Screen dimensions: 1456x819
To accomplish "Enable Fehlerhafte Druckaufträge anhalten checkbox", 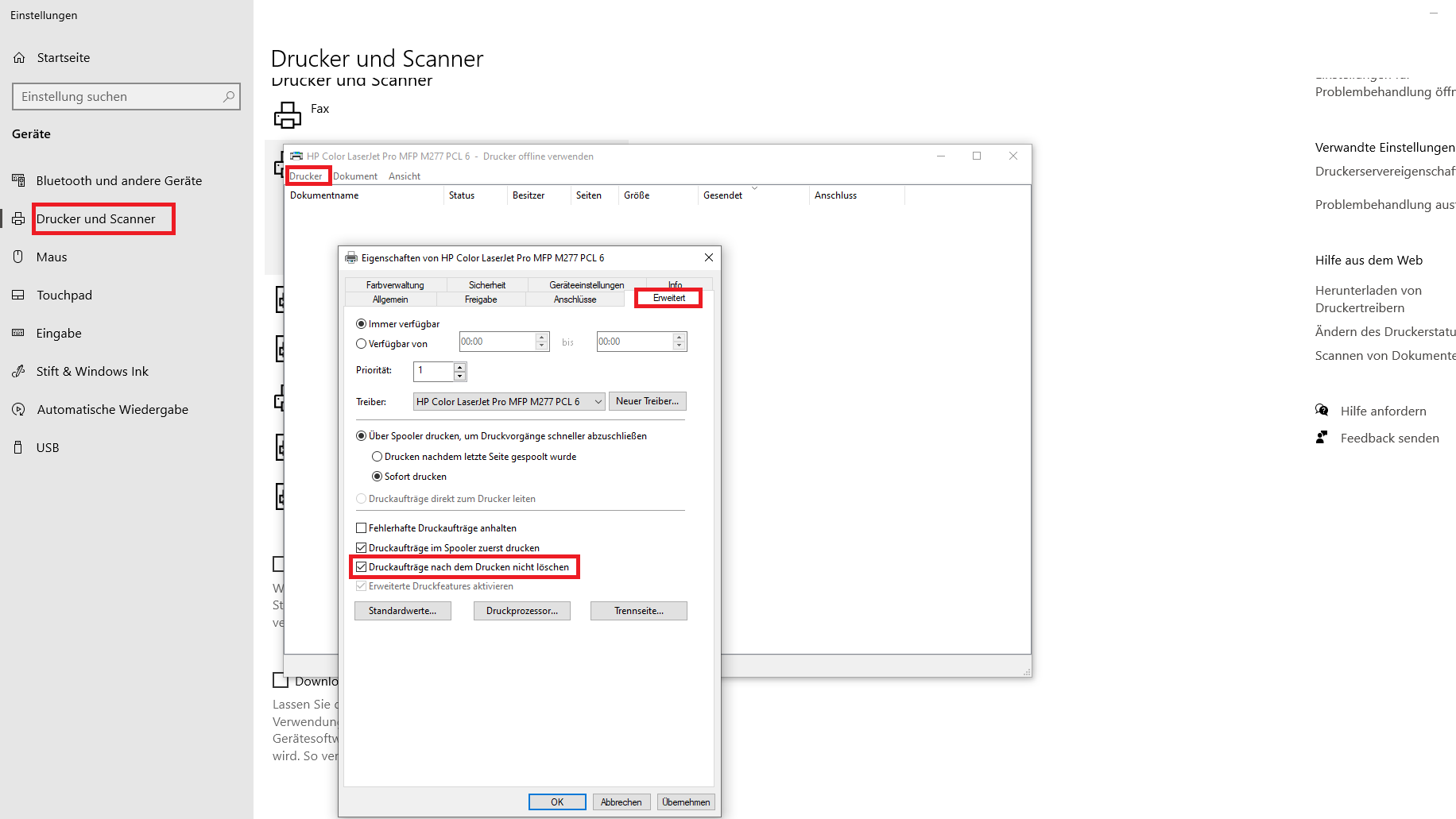I will tap(362, 528).
